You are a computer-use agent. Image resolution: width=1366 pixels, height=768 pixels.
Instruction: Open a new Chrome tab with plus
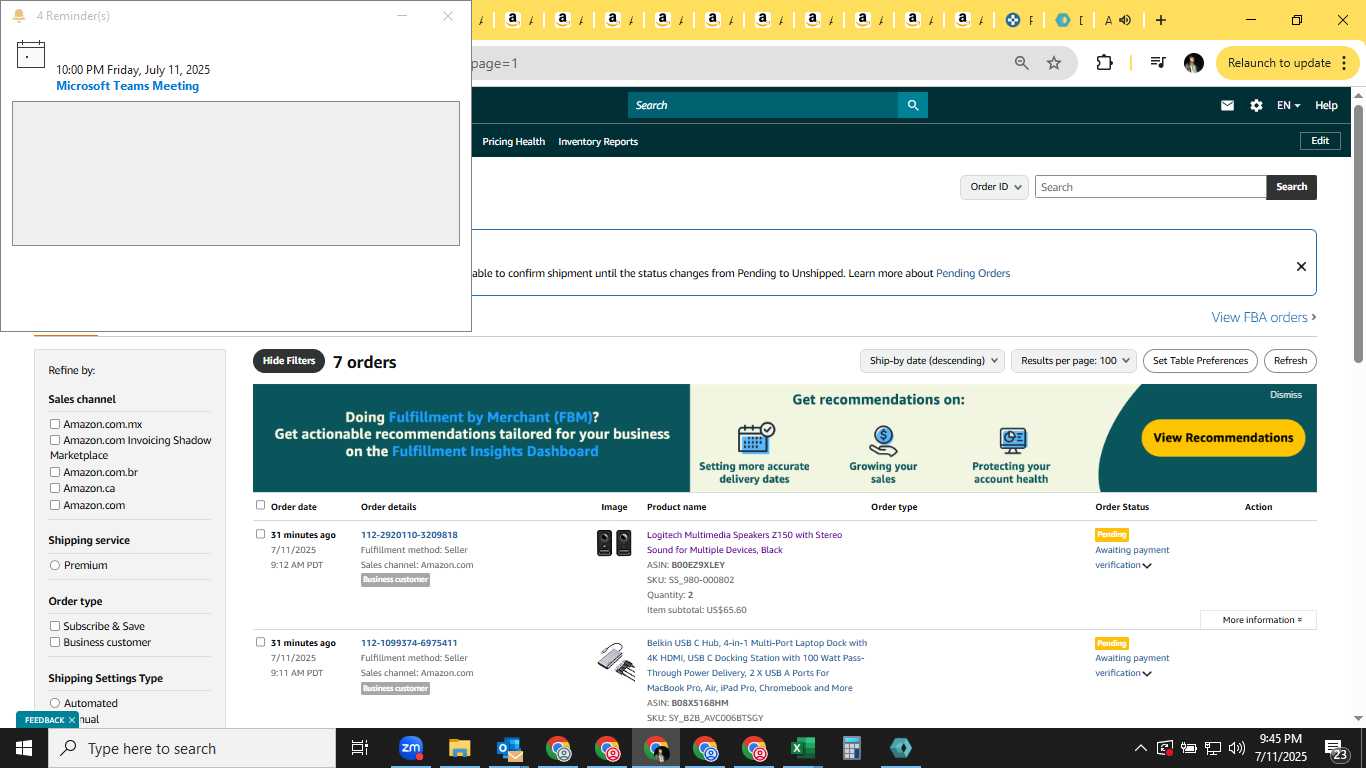click(x=1161, y=20)
